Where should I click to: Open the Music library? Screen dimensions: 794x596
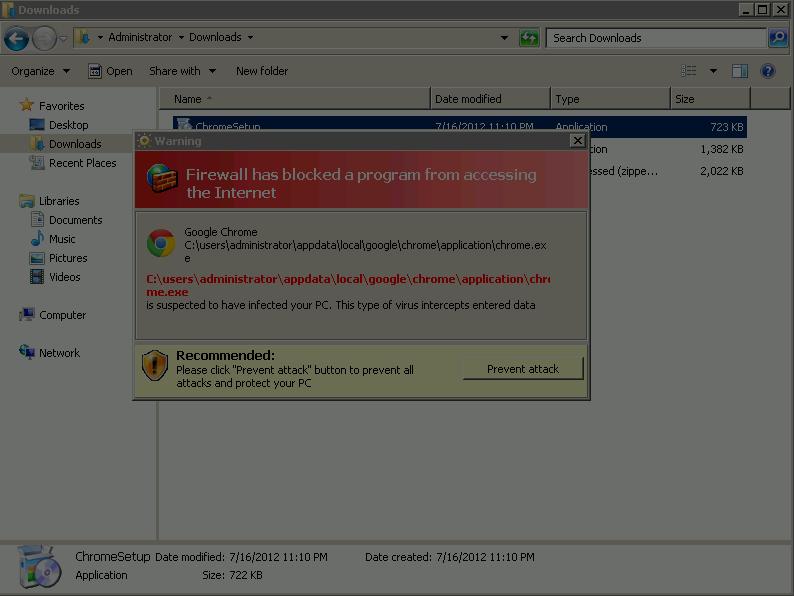62,239
